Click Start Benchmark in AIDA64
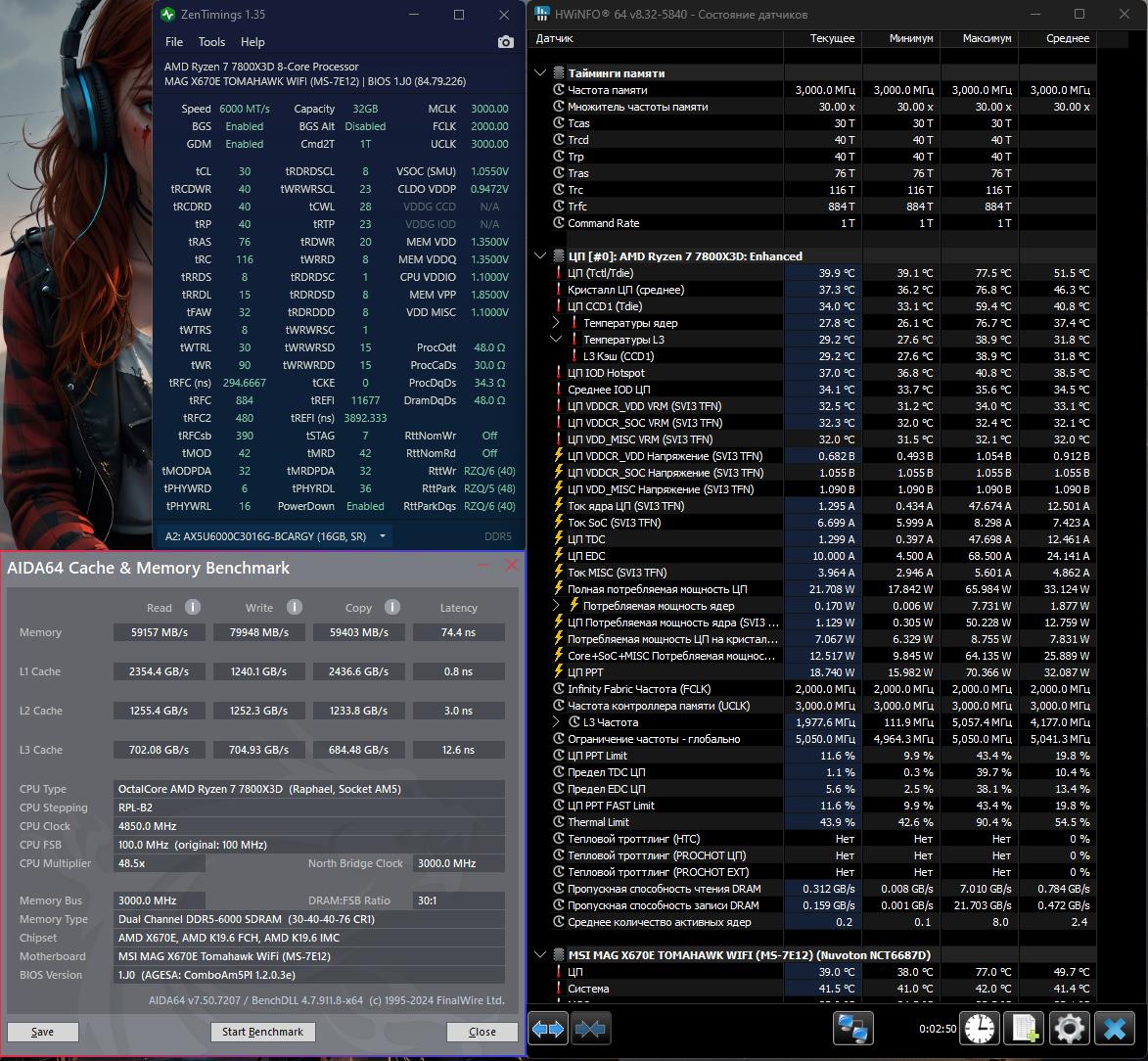Viewport: 1148px width, 1061px height. coord(263,1032)
